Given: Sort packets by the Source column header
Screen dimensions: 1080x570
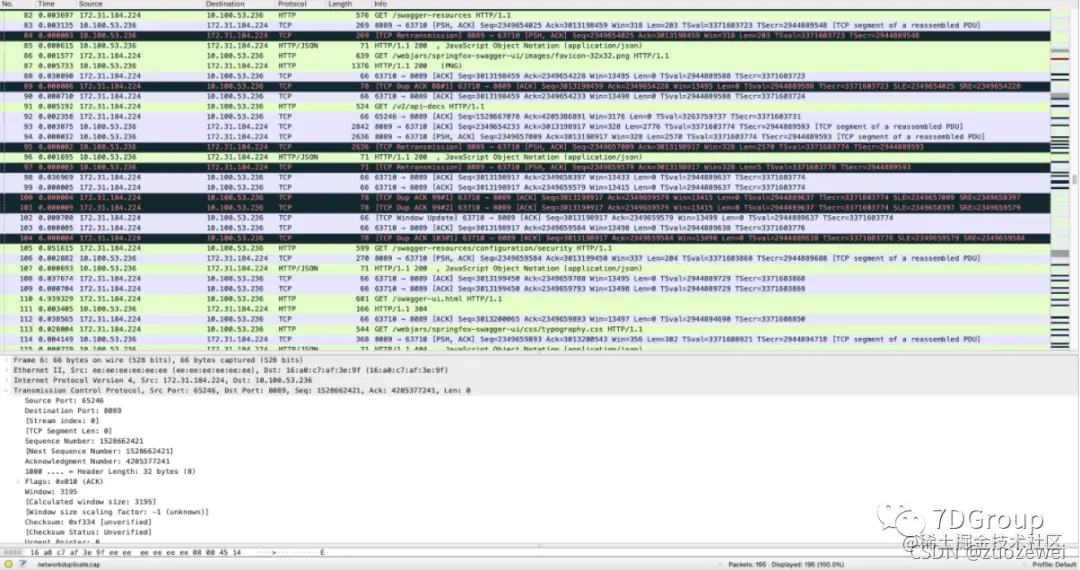Looking at the screenshot, I should pos(140,4).
